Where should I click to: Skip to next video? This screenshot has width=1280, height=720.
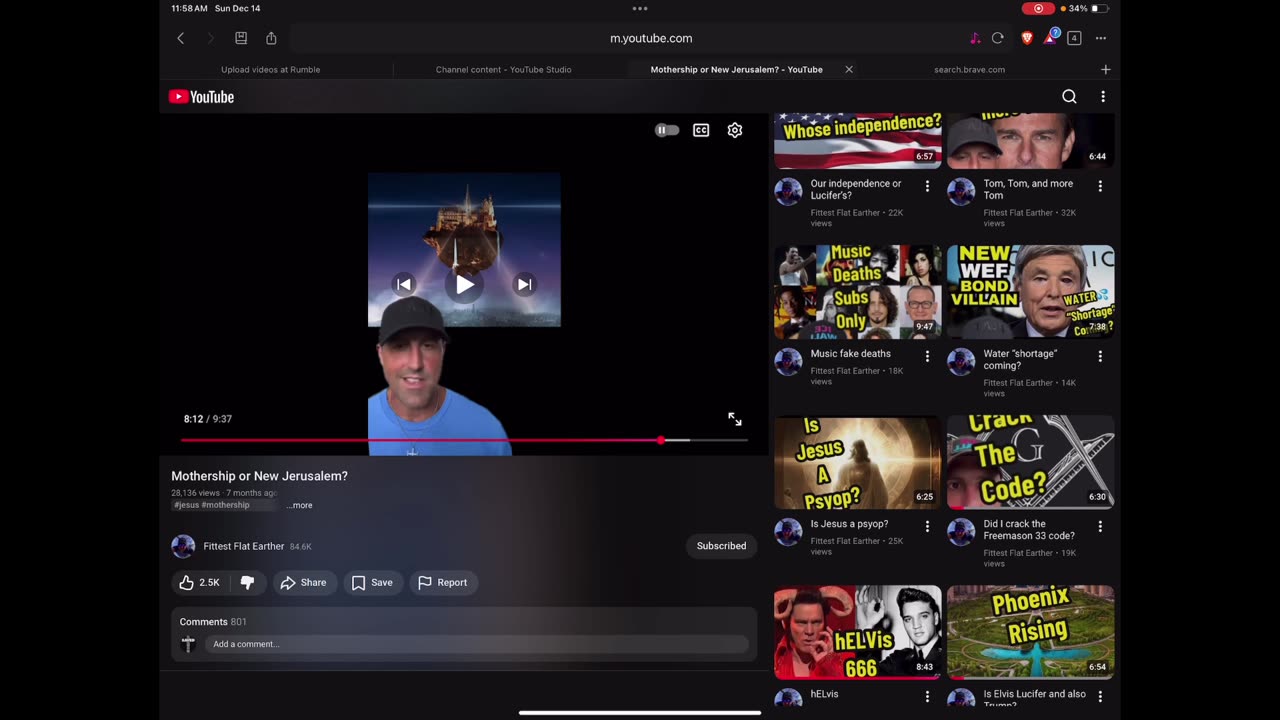pos(524,284)
